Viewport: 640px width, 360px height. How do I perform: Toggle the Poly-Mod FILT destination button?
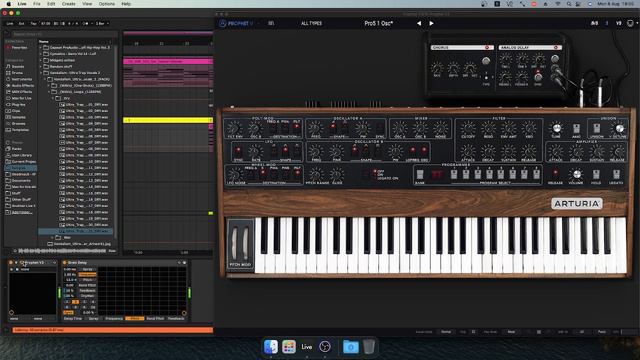click(x=297, y=128)
